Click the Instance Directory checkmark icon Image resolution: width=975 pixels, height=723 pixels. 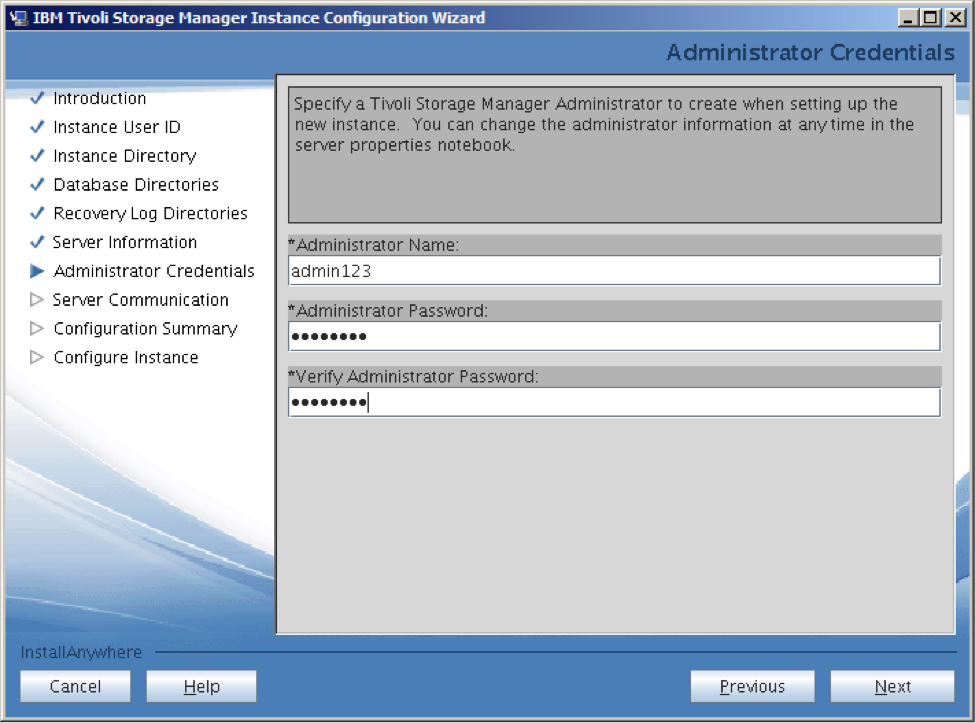click(37, 155)
